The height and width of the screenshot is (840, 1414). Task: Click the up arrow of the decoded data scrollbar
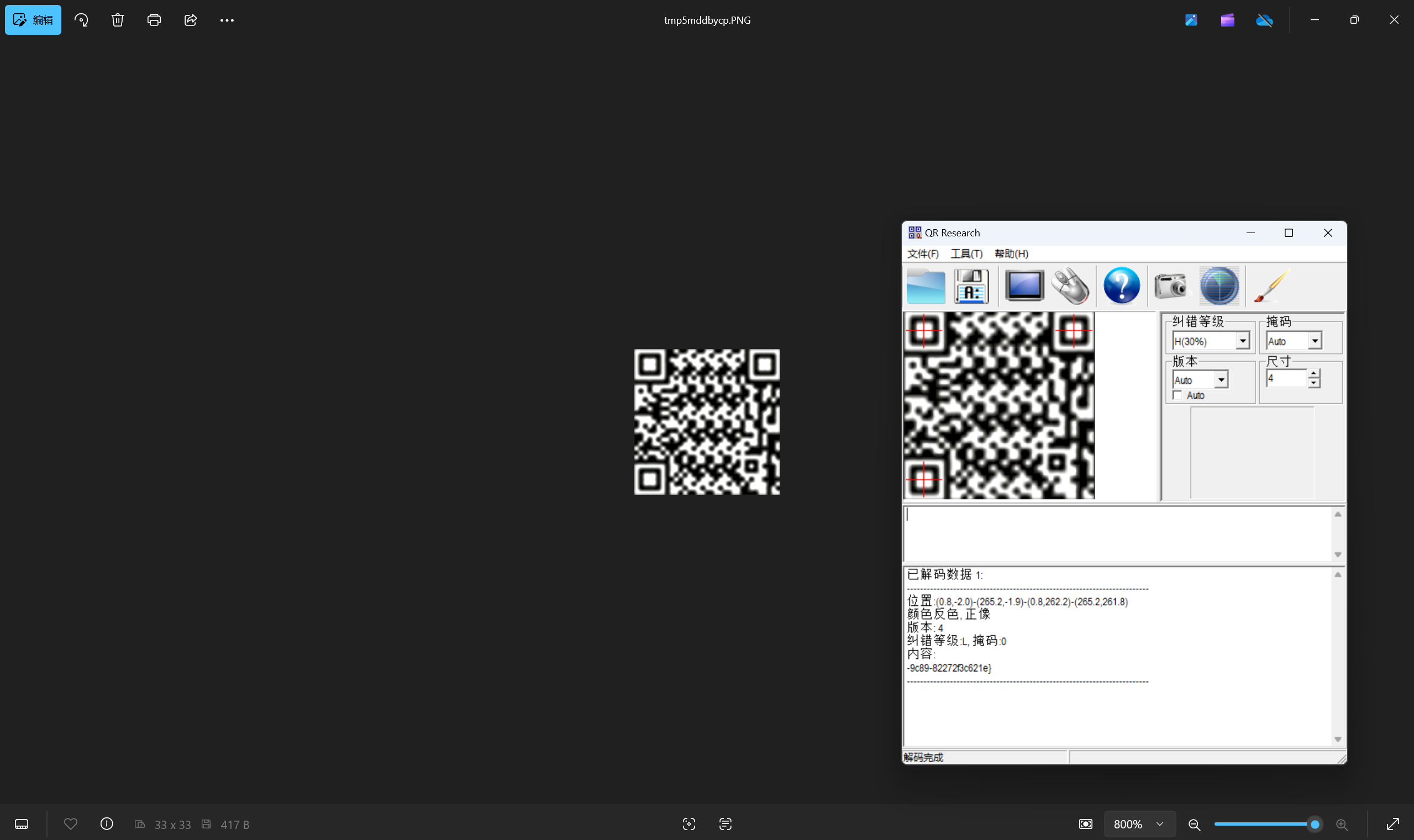coord(1338,574)
